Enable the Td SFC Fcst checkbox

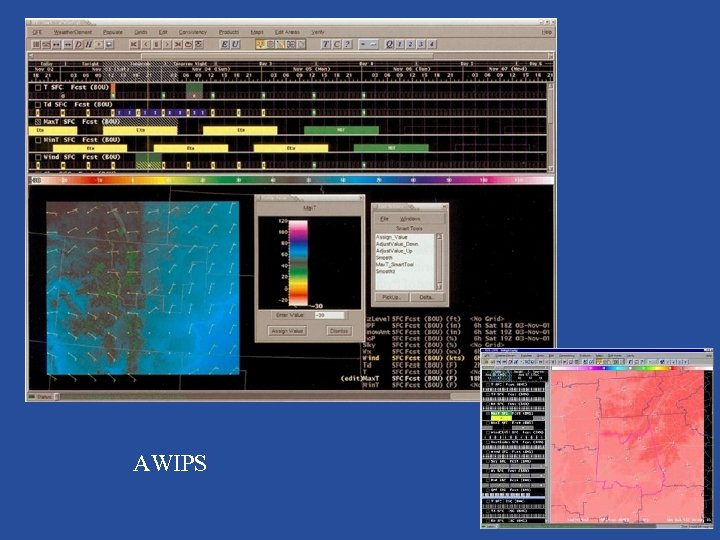[38, 105]
